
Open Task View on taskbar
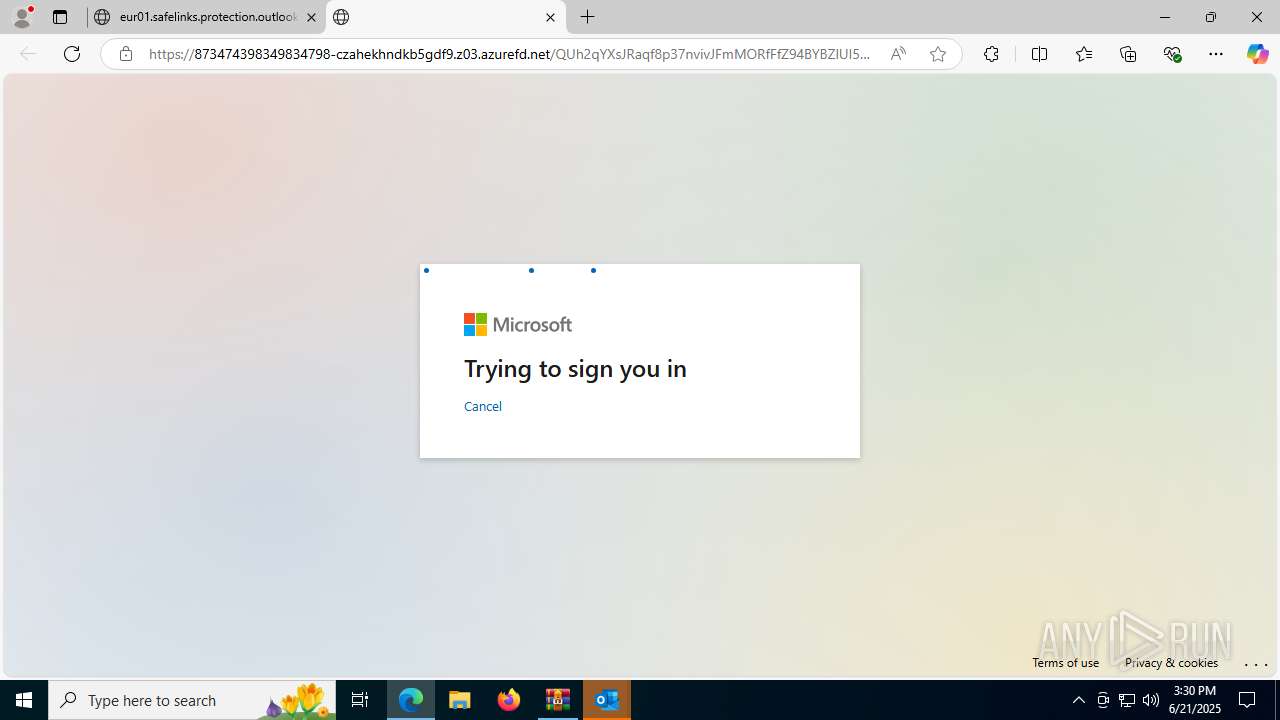pyautogui.click(x=360, y=700)
